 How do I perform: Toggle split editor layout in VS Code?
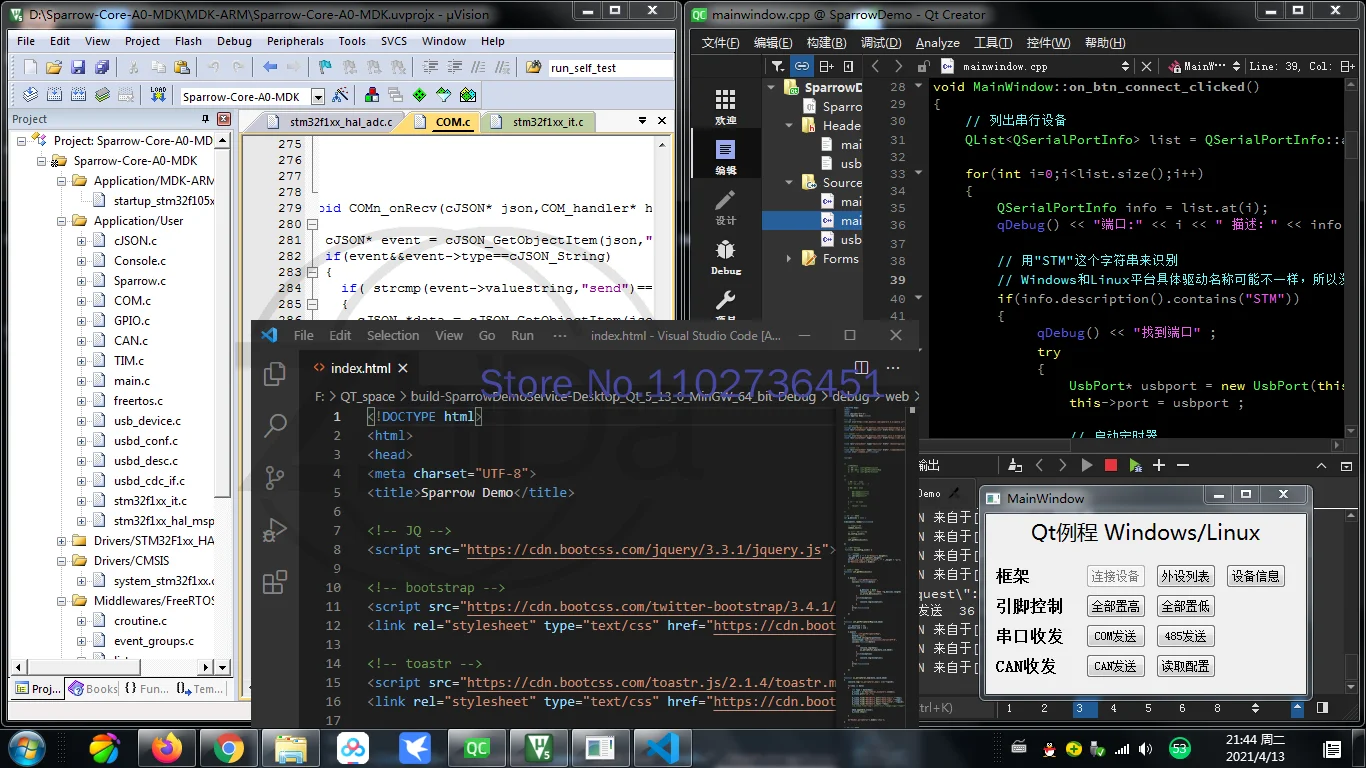pyautogui.click(x=860, y=368)
